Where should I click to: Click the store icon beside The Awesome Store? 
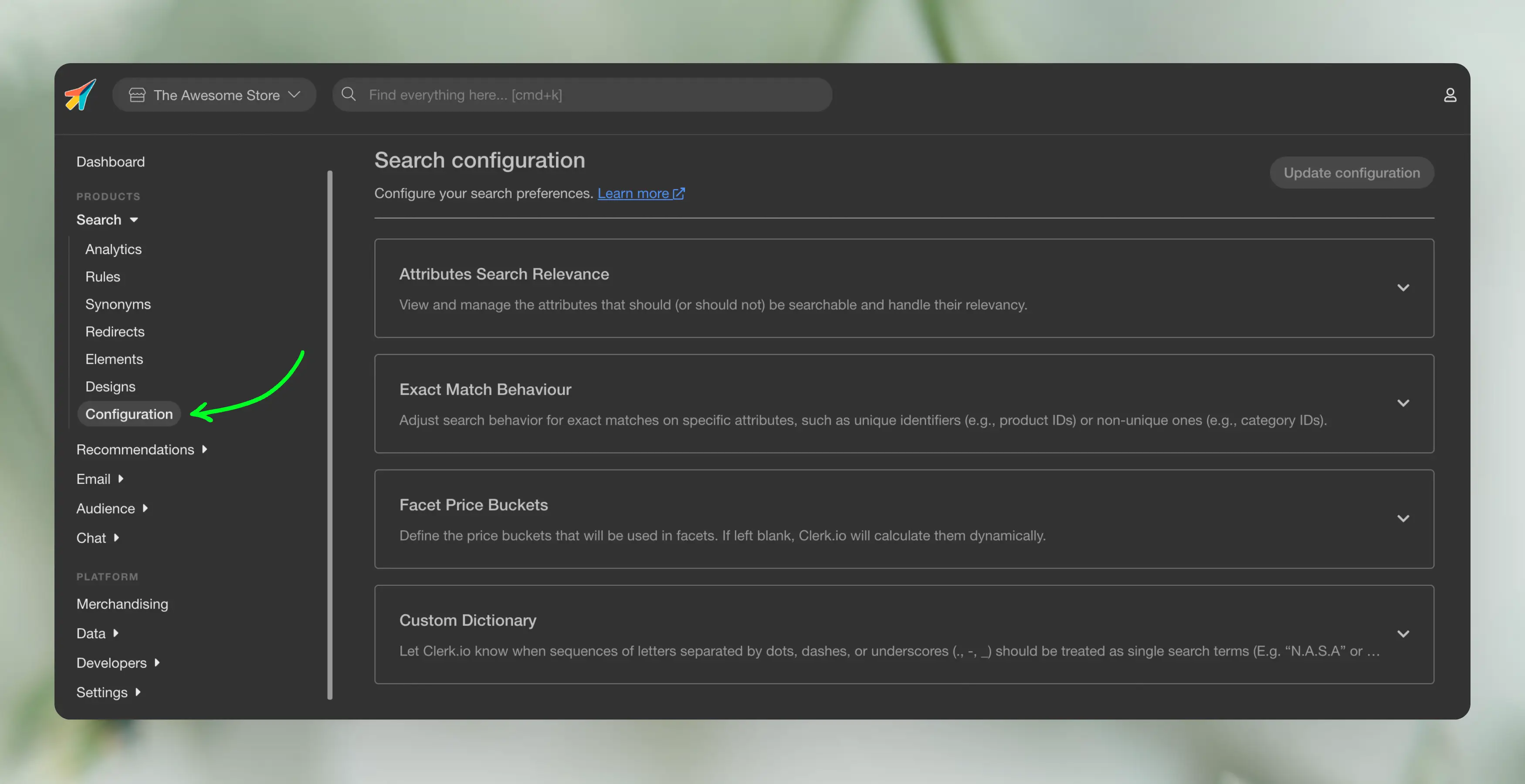click(137, 95)
